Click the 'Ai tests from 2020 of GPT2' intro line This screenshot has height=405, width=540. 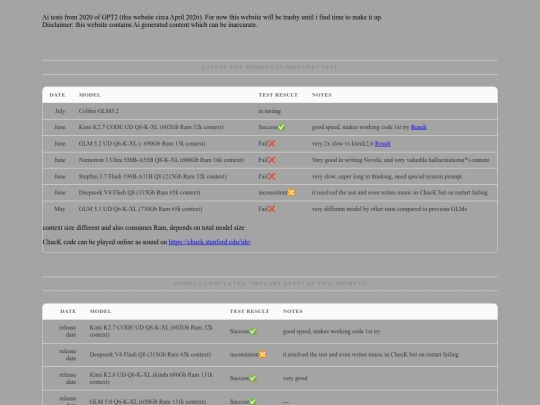212,17
